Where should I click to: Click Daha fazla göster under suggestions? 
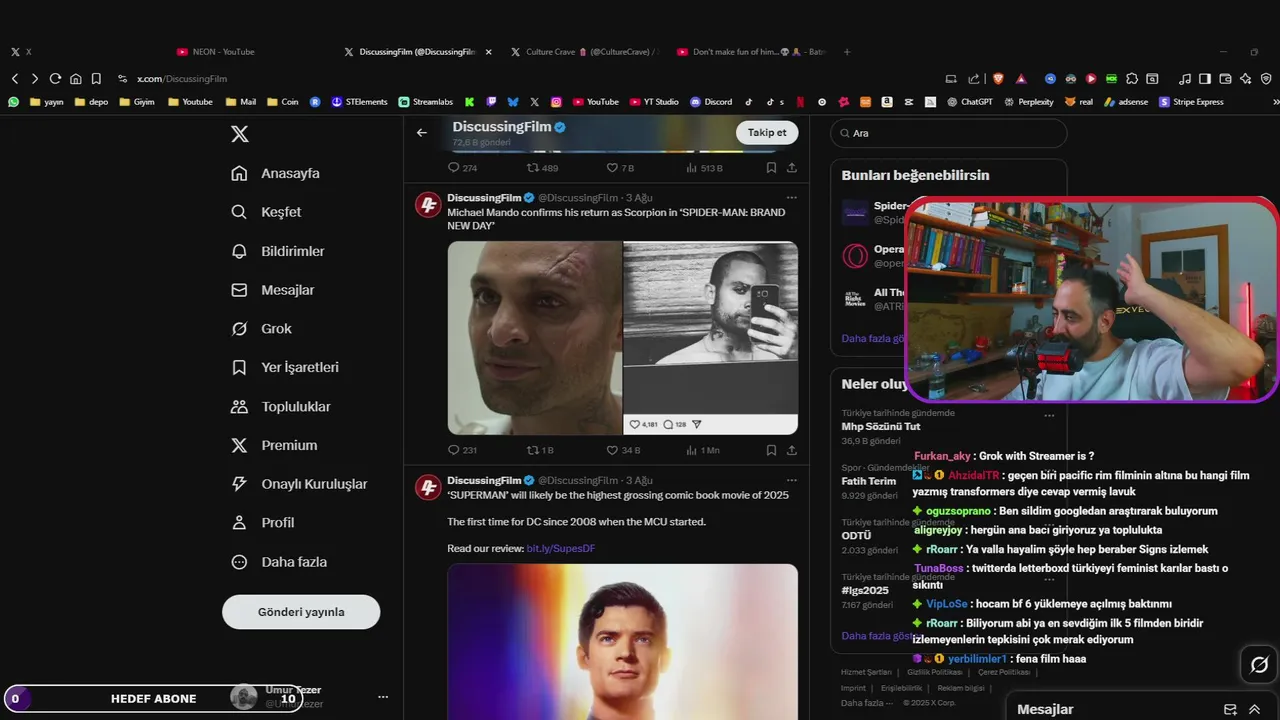click(x=872, y=338)
